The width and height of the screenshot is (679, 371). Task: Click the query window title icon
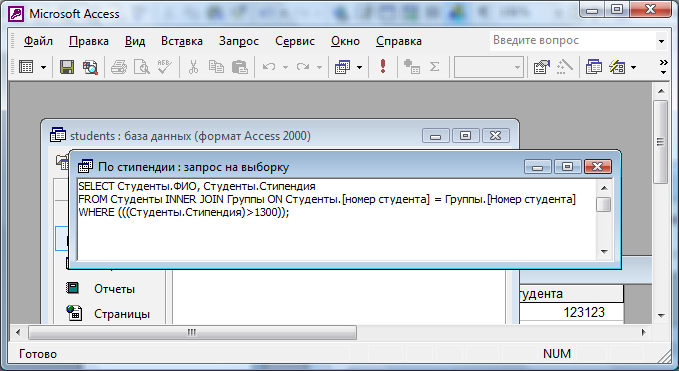point(85,166)
